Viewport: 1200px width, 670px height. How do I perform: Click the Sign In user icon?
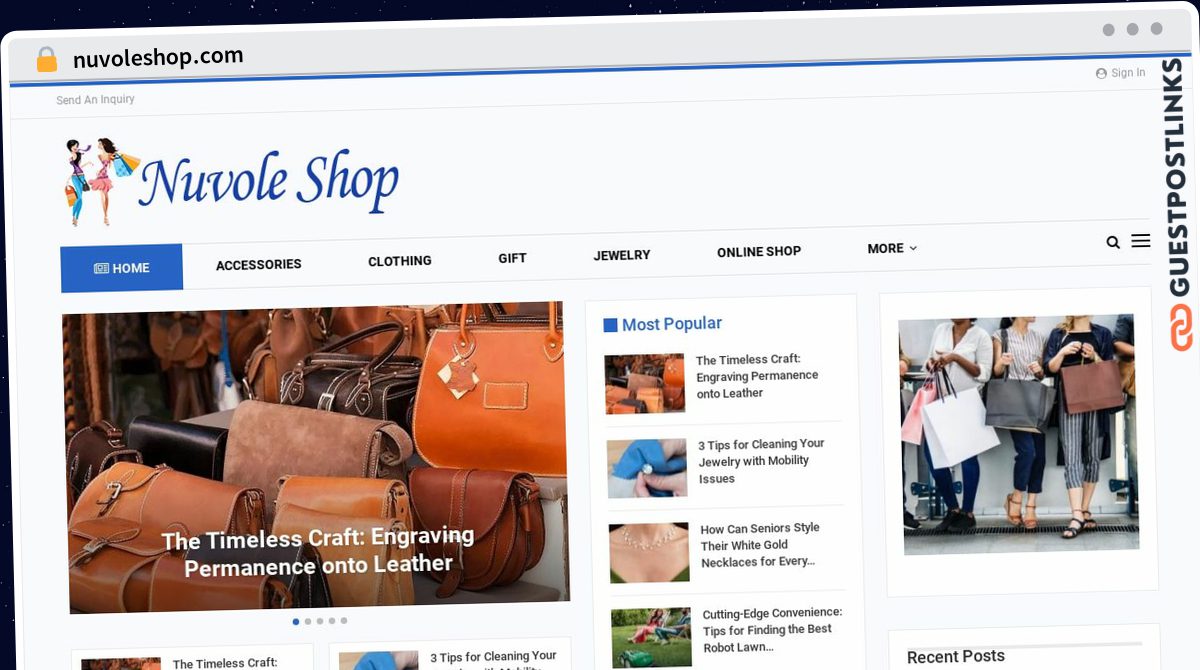click(x=1101, y=73)
